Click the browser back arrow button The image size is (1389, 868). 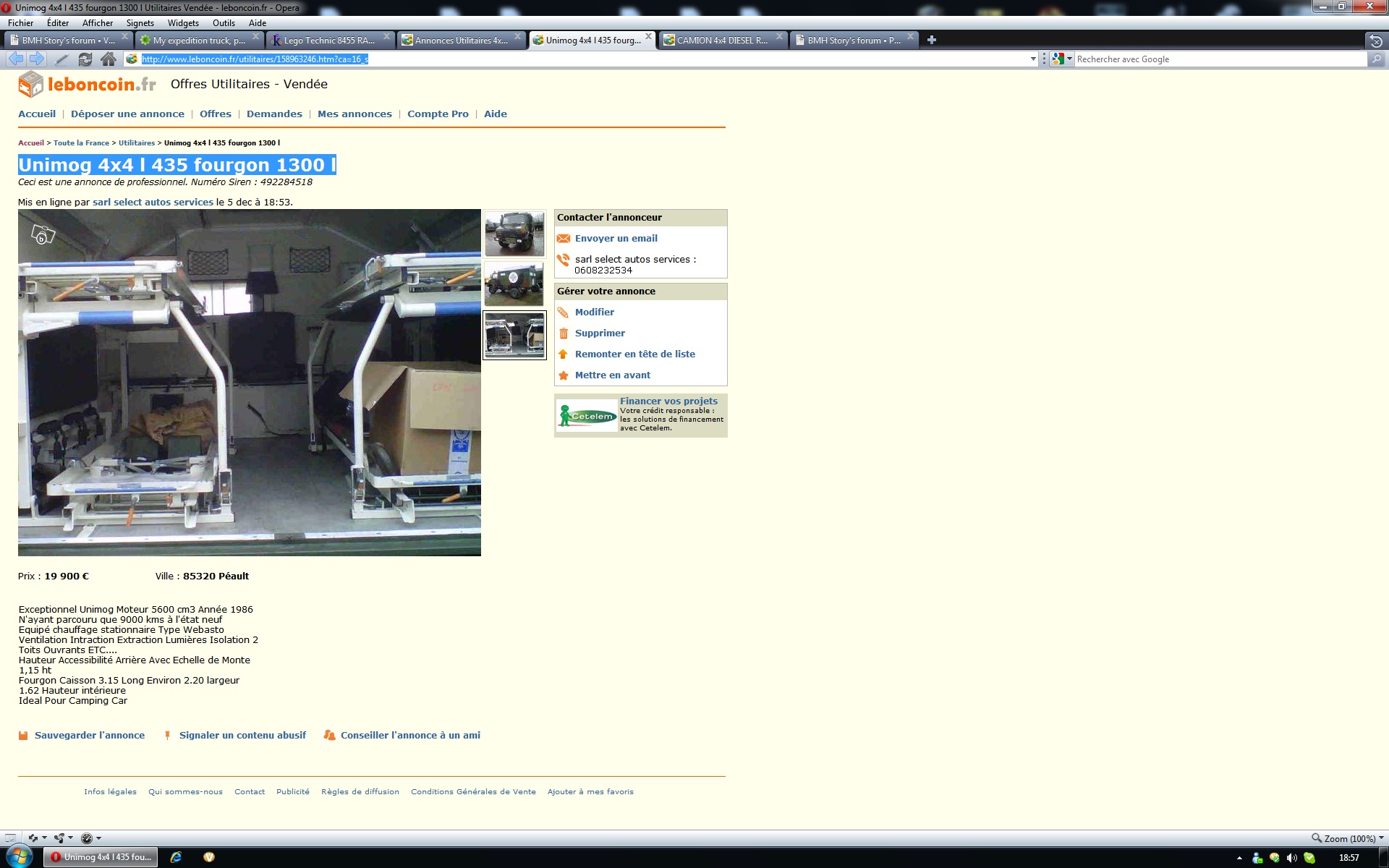16,59
